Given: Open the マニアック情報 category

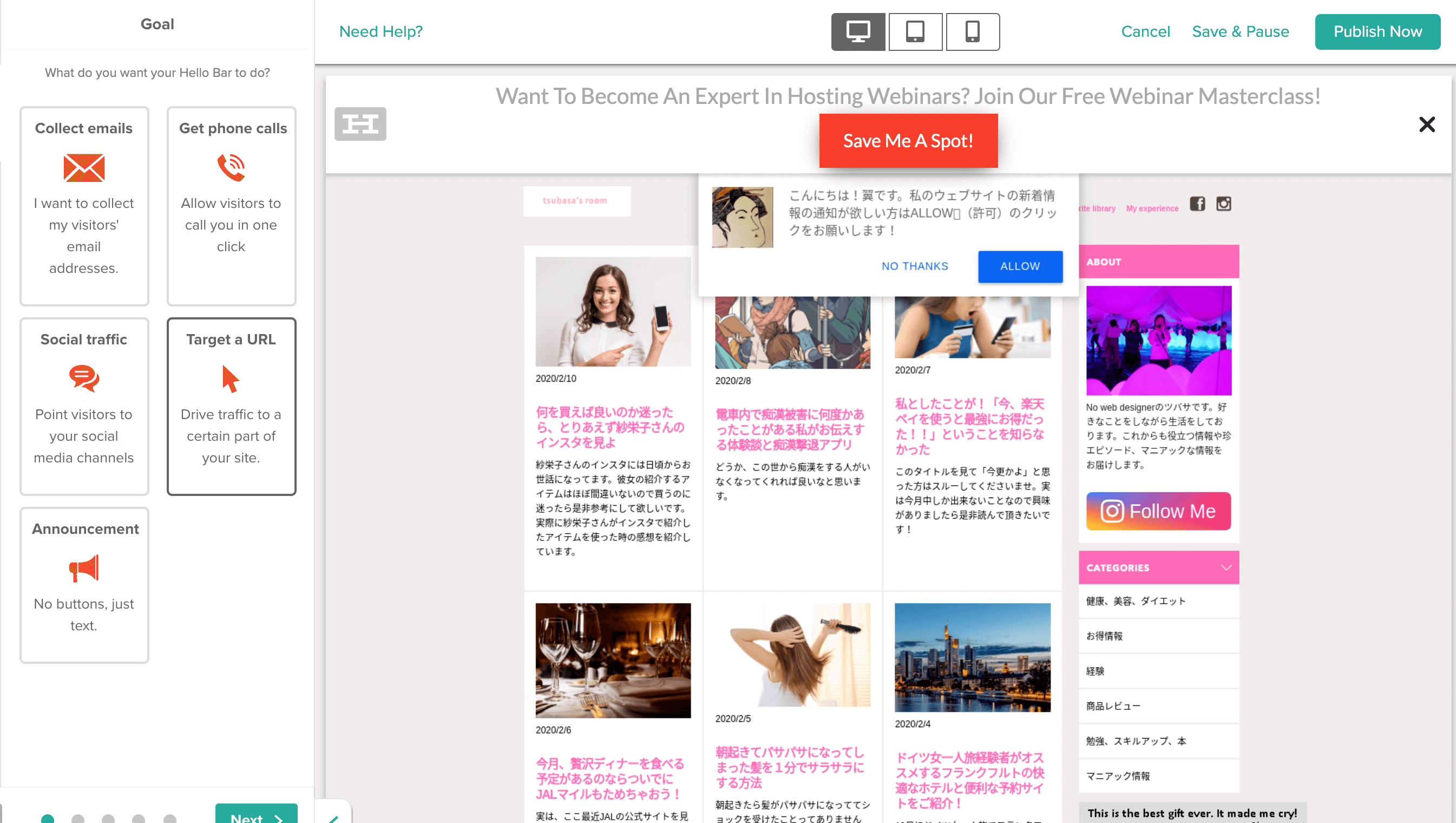Looking at the screenshot, I should (x=1158, y=776).
